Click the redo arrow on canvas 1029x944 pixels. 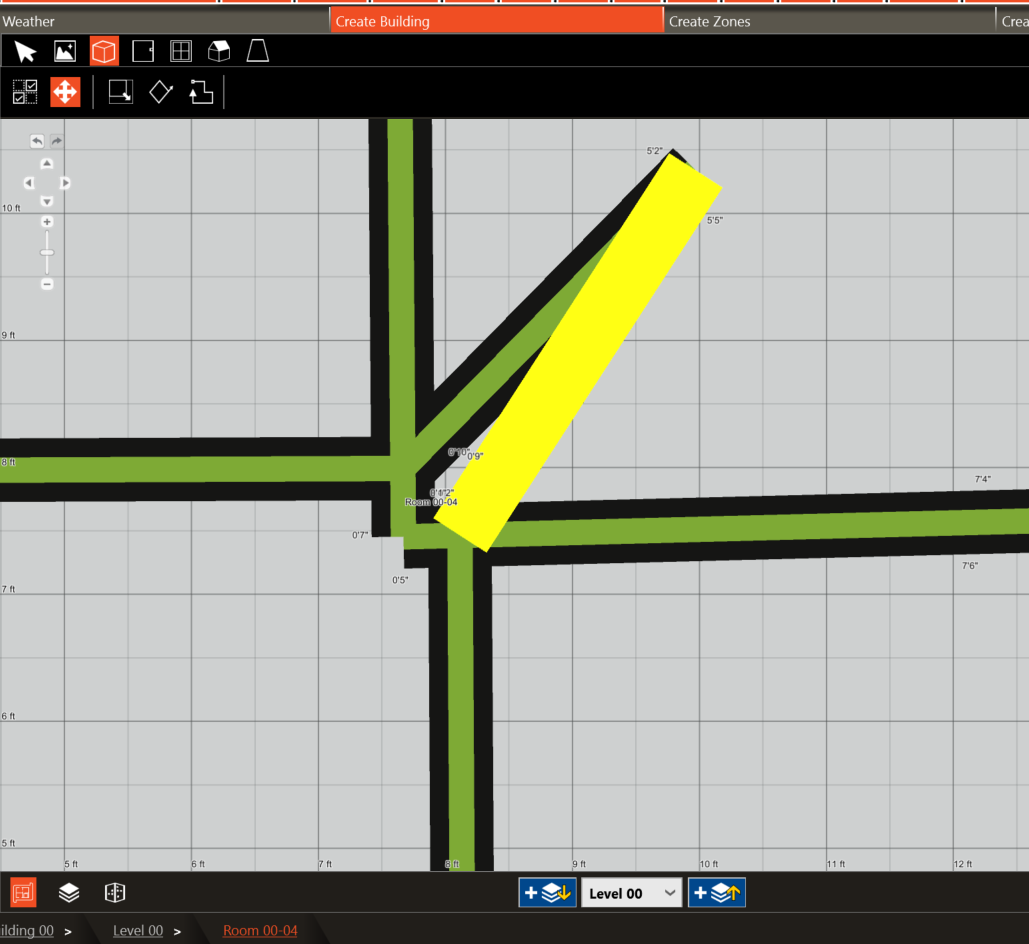[56, 141]
